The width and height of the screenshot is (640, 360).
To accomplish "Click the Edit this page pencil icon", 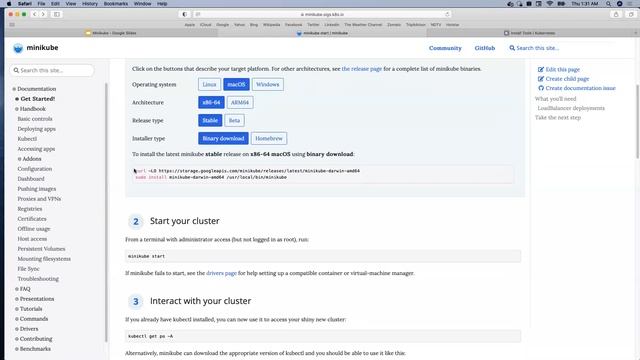I will tap(541, 70).
